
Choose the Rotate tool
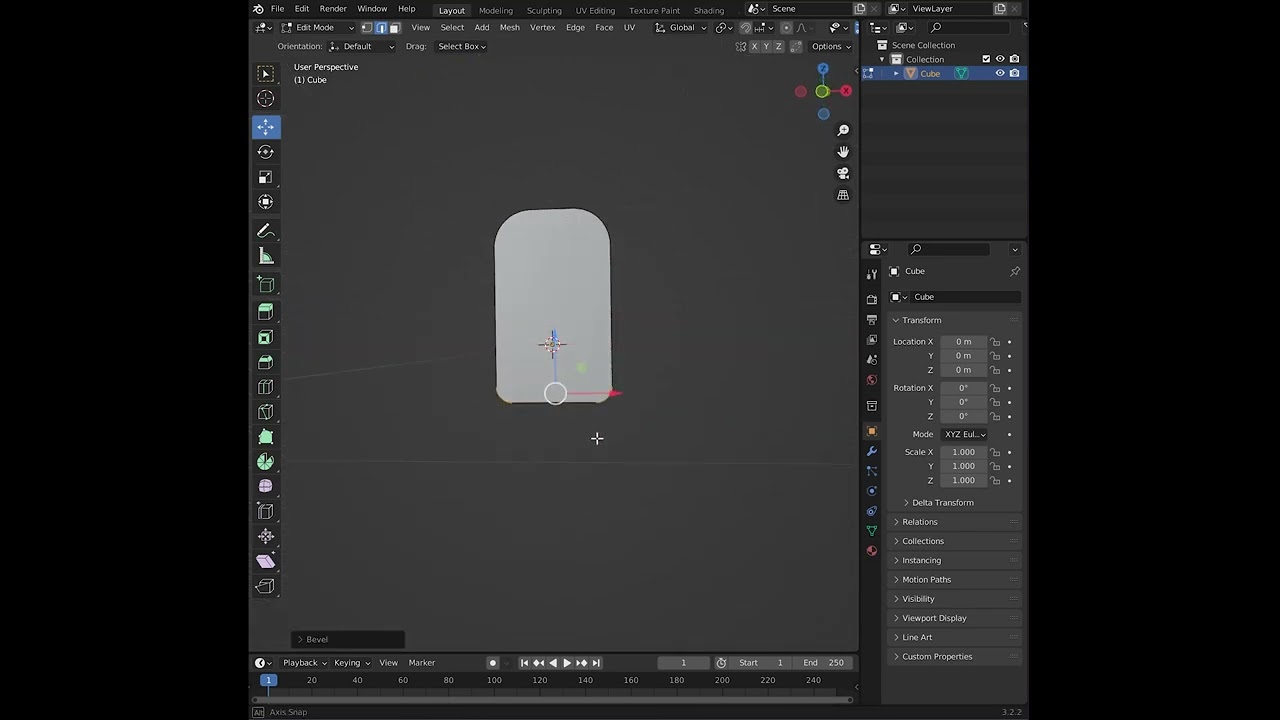coord(266,152)
